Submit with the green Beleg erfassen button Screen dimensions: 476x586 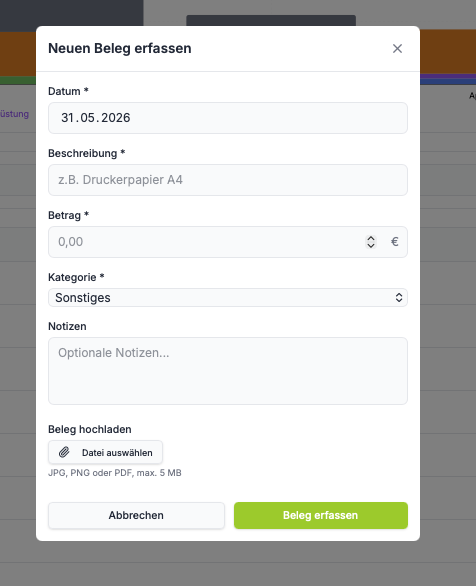pyautogui.click(x=321, y=515)
